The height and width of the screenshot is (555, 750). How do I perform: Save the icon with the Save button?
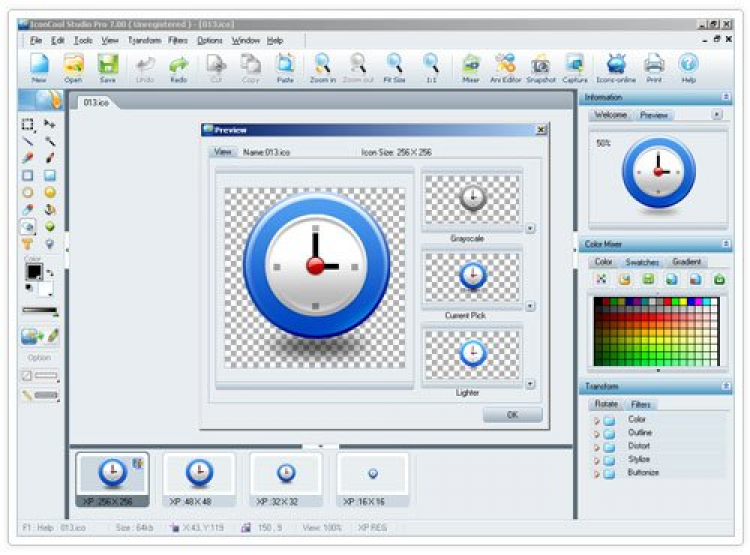[x=108, y=68]
